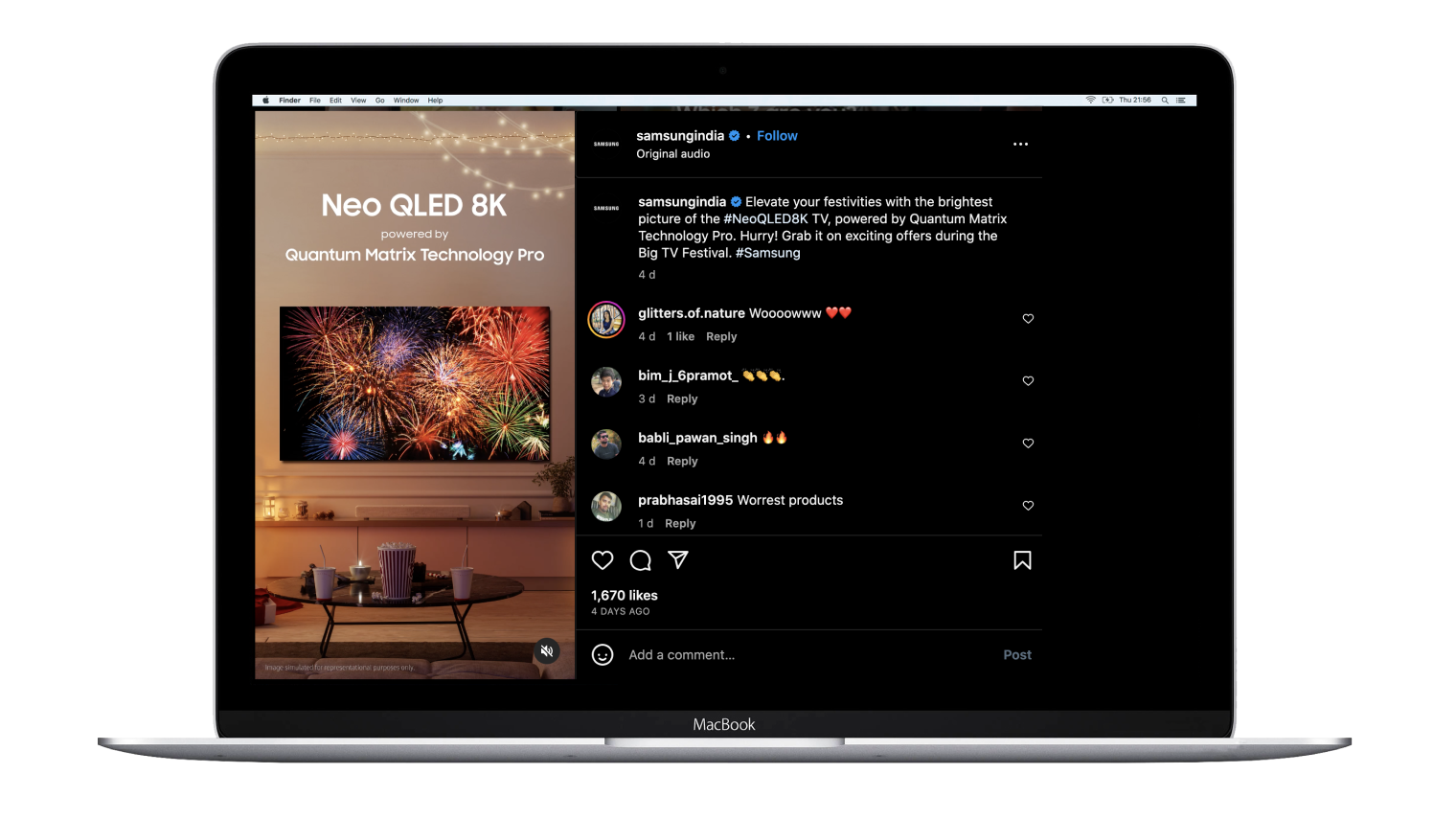View the 1,670 likes list

pyautogui.click(x=625, y=596)
